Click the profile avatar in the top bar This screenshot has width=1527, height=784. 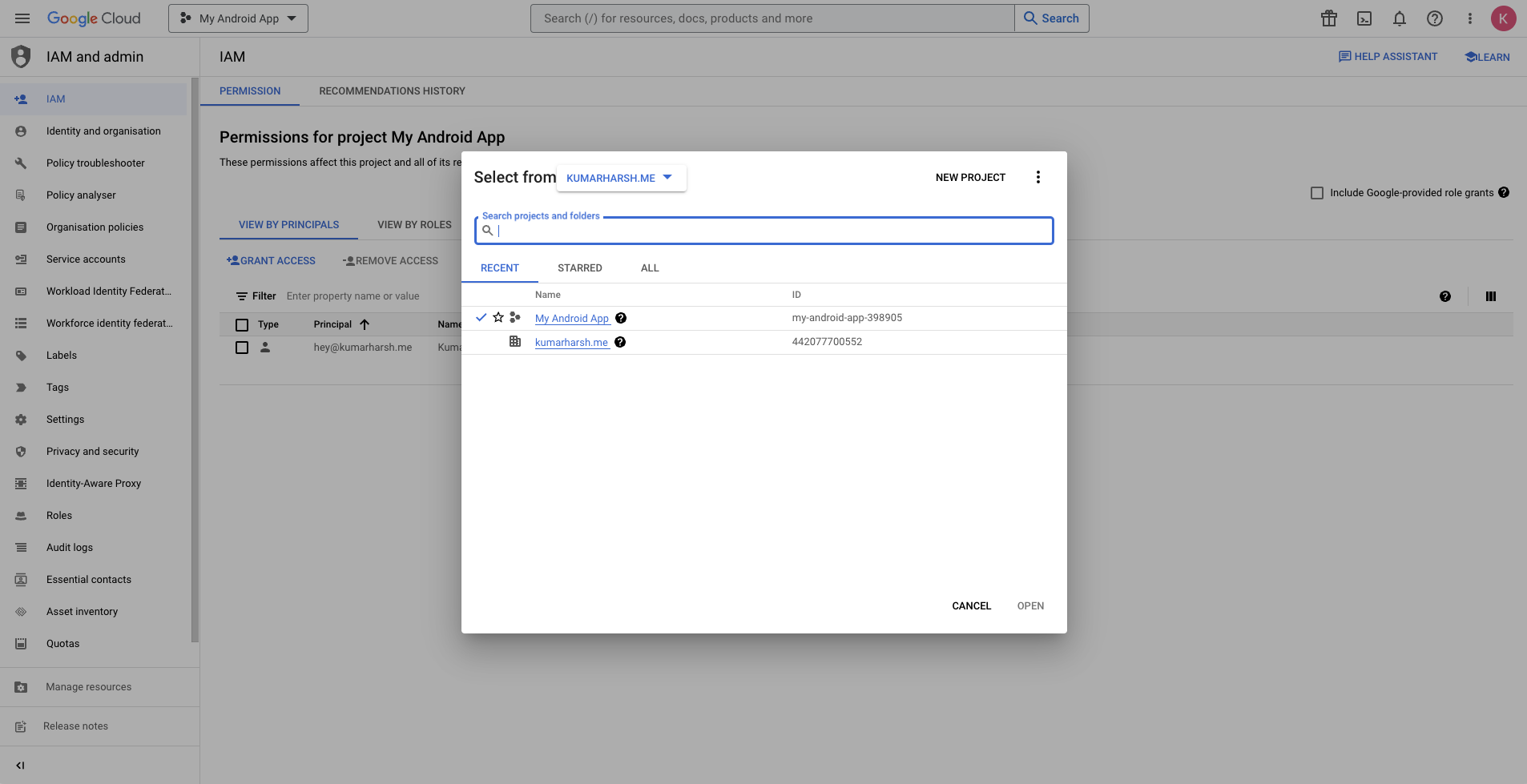(x=1504, y=18)
